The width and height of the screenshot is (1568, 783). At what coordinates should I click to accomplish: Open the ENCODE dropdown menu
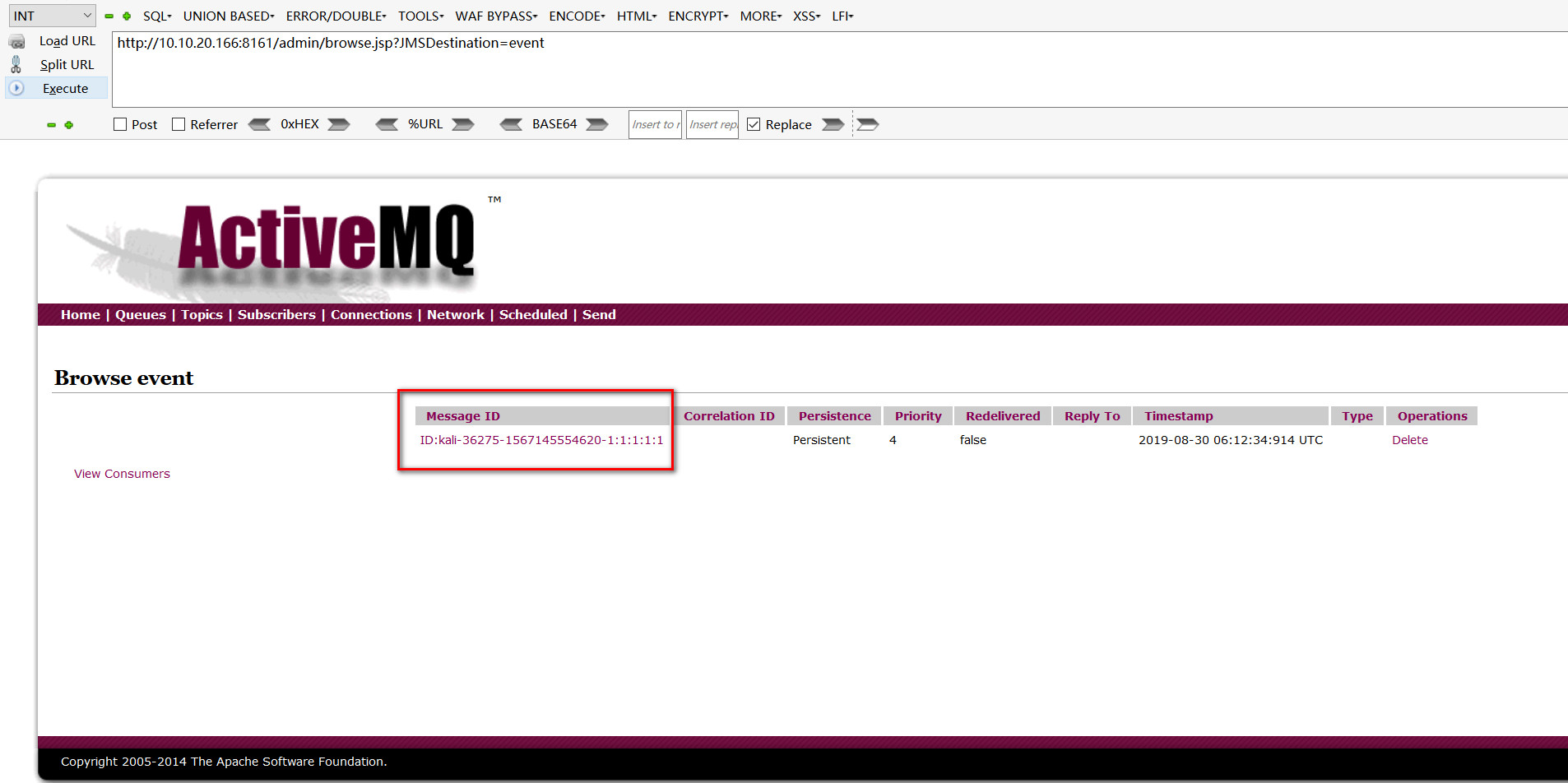click(x=577, y=16)
